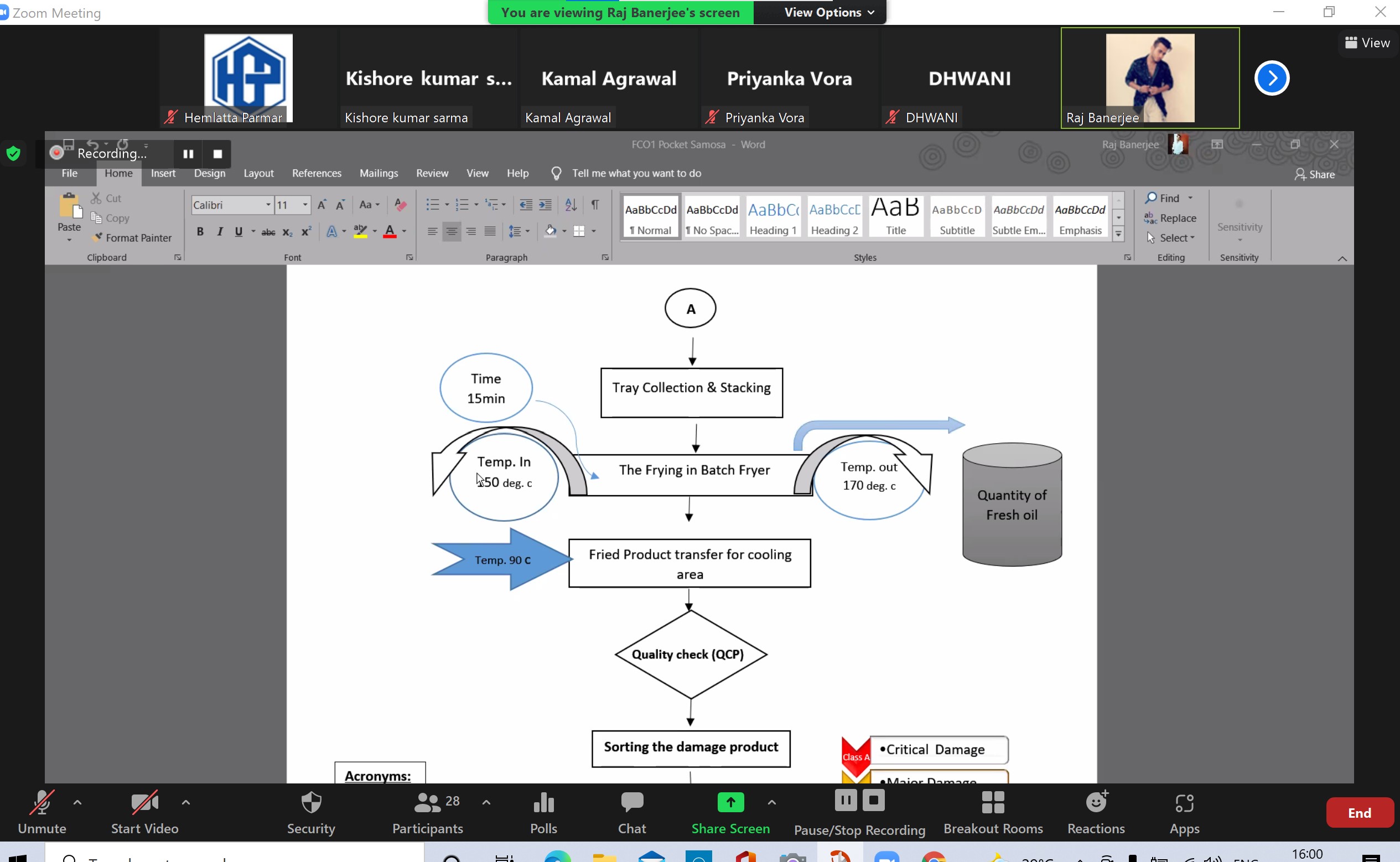Click Text Effects letter A icon
Screen dimensions: 1400x862
coord(331,231)
